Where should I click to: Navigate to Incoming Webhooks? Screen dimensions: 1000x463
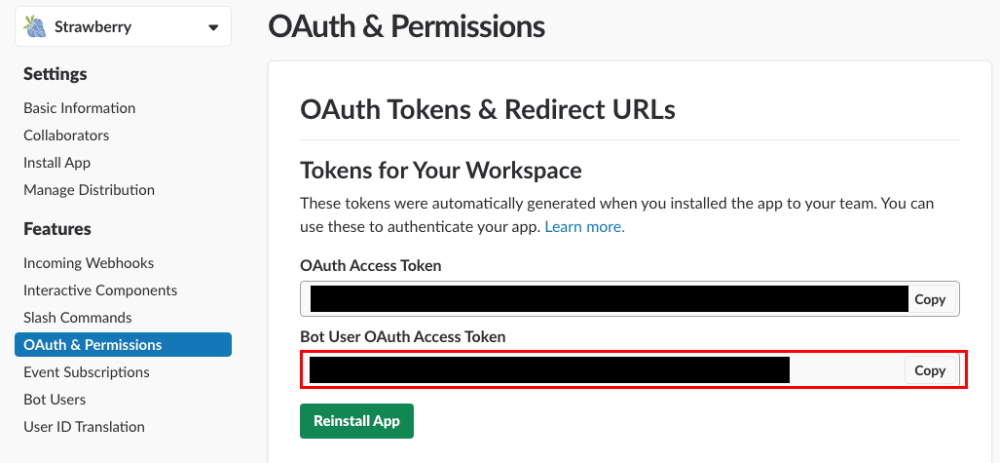pyautogui.click(x=89, y=263)
